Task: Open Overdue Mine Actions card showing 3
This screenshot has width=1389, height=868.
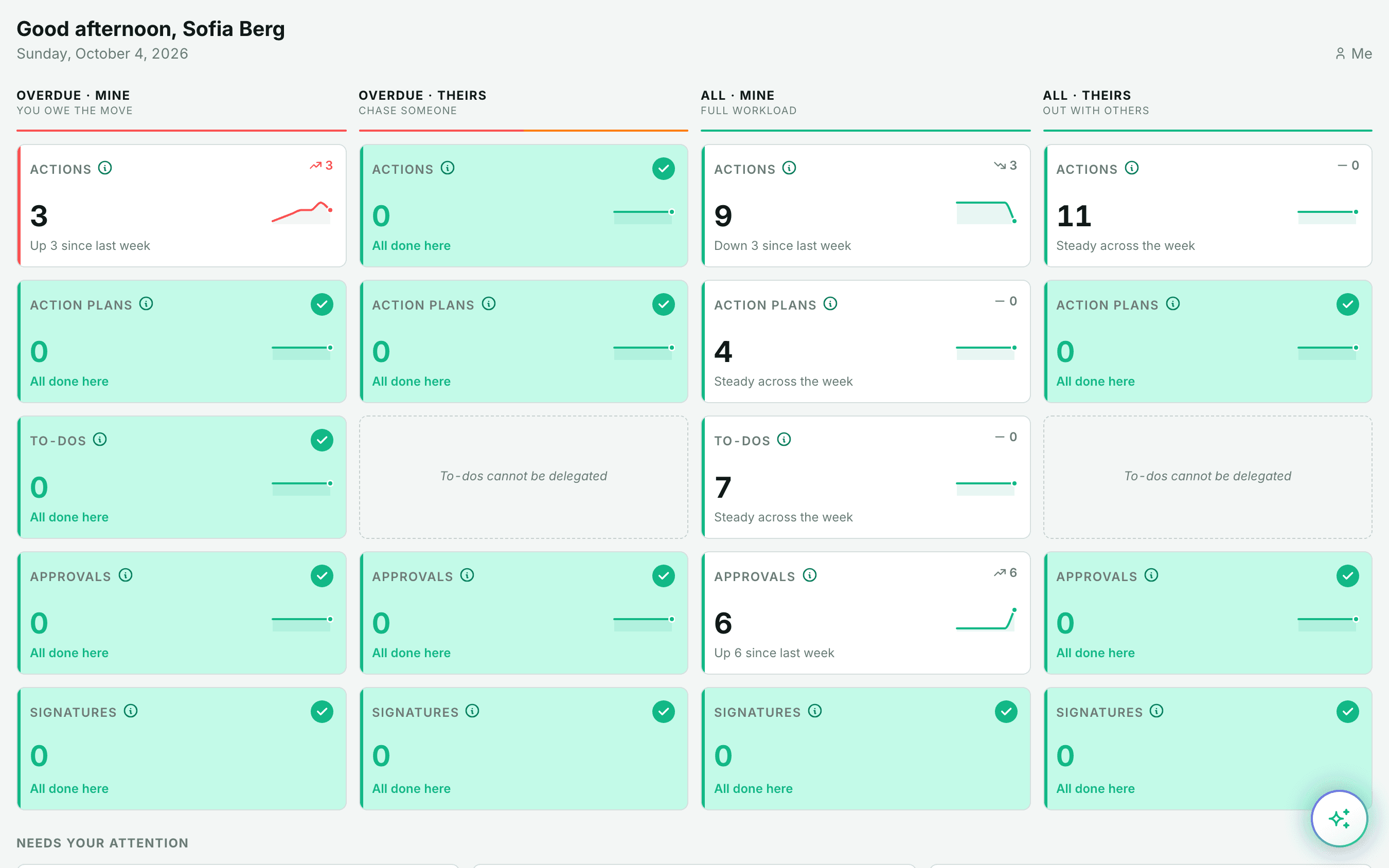Action: point(182,206)
